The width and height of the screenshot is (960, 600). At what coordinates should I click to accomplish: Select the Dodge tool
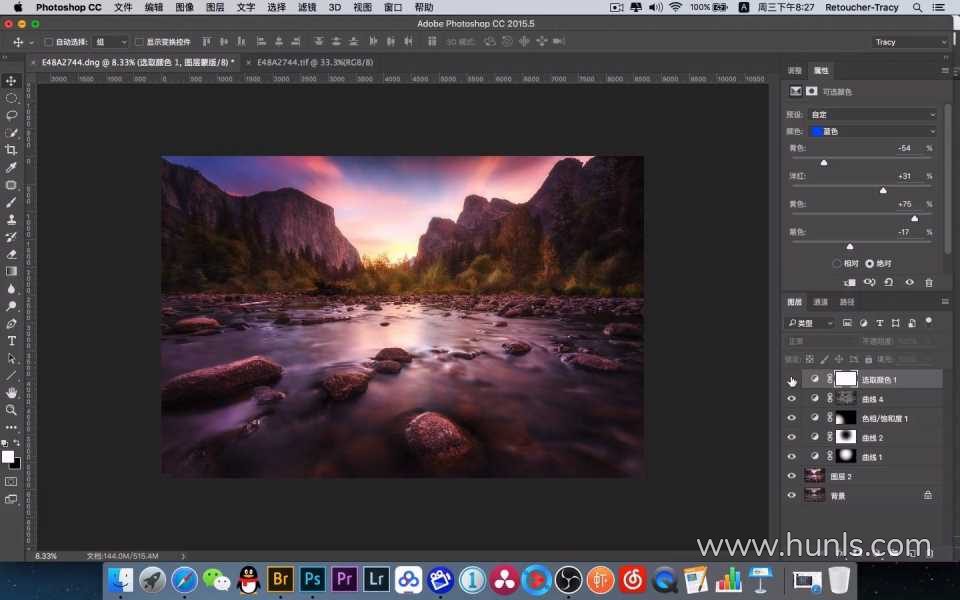11,306
